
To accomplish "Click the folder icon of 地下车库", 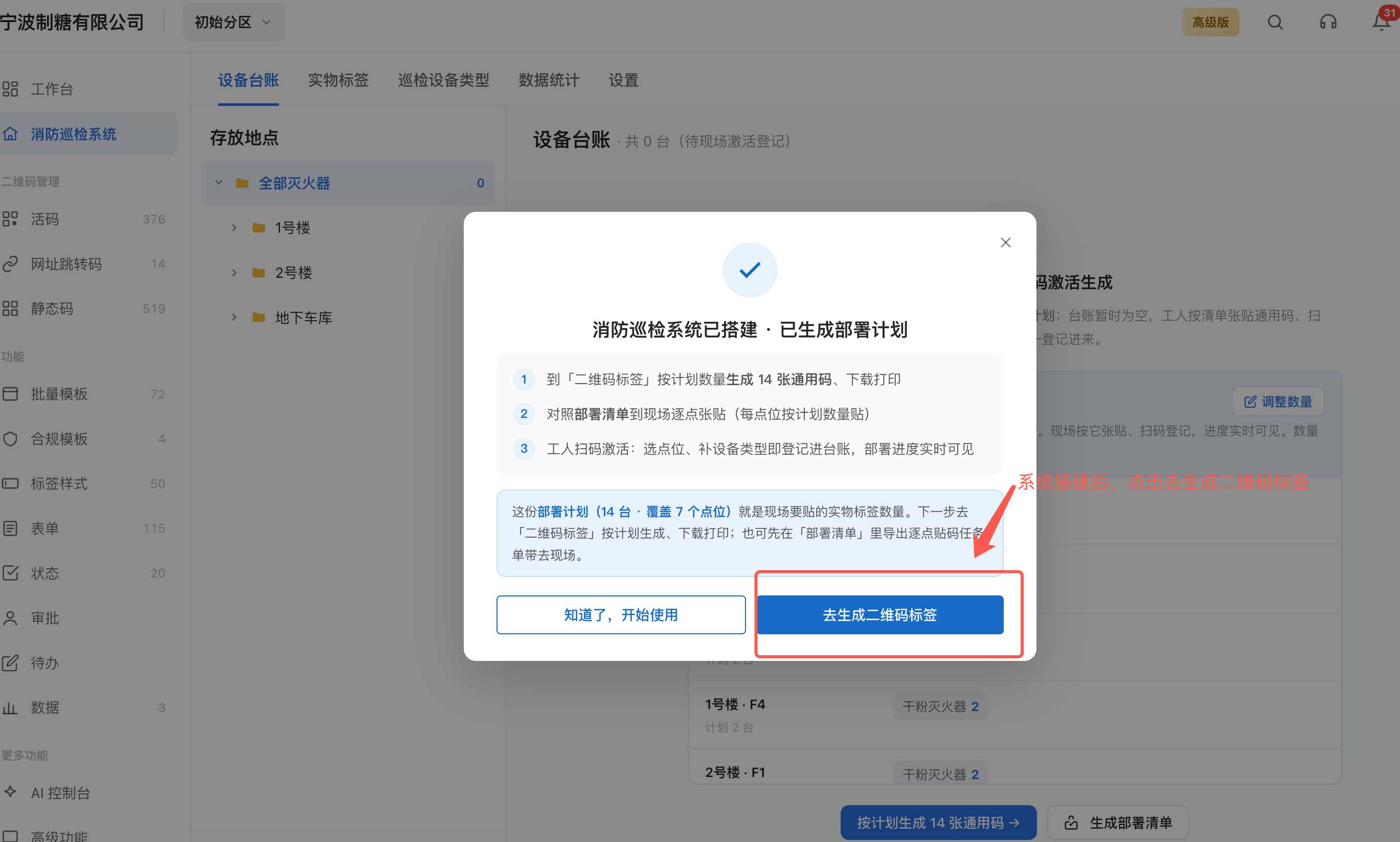I will pyautogui.click(x=259, y=317).
